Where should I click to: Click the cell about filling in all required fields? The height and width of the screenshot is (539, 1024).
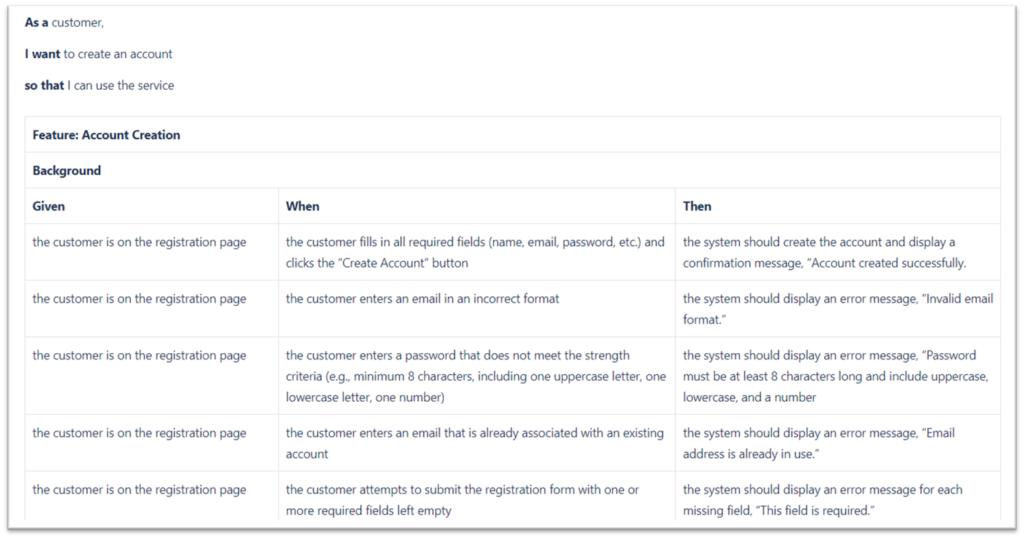pyautogui.click(x=475, y=252)
